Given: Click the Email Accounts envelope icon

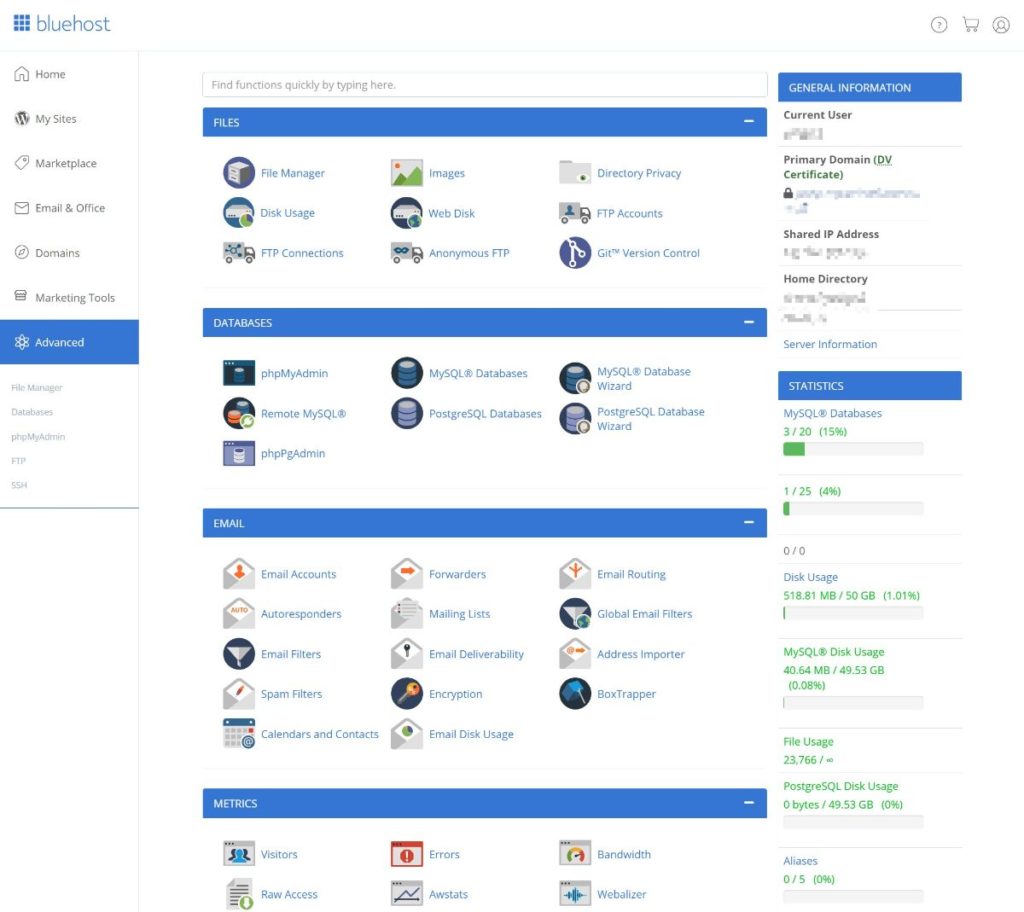Looking at the screenshot, I should pos(239,574).
